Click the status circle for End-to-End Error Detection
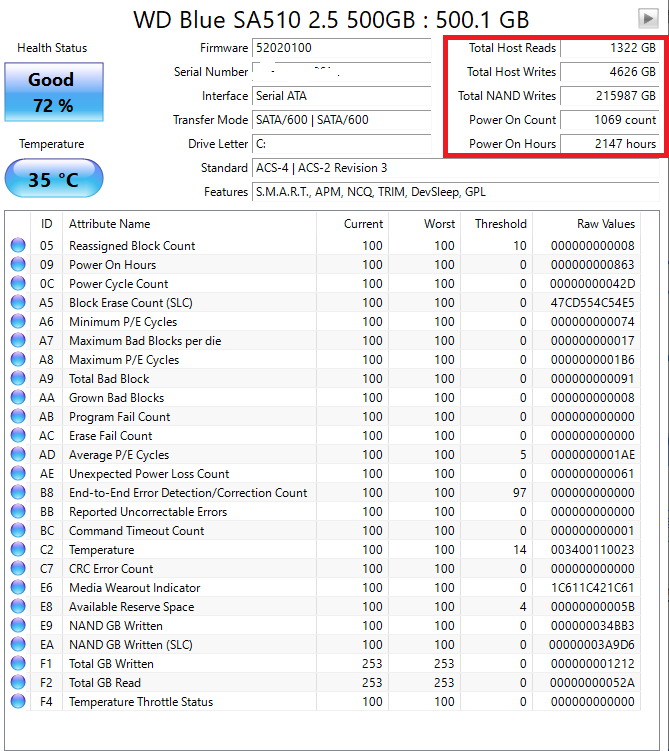 tap(18, 492)
